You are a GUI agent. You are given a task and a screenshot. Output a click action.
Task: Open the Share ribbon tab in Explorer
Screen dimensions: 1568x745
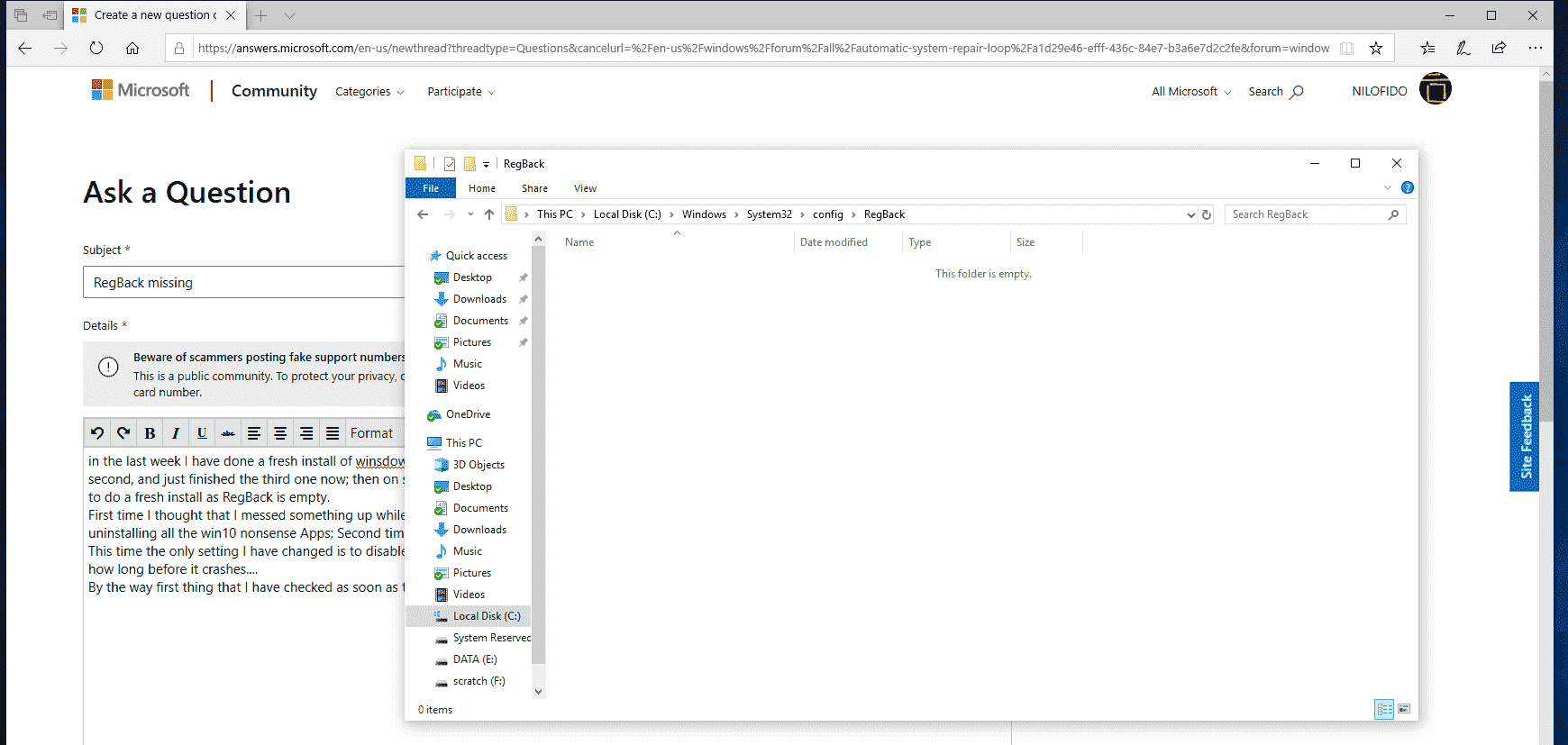pos(534,188)
